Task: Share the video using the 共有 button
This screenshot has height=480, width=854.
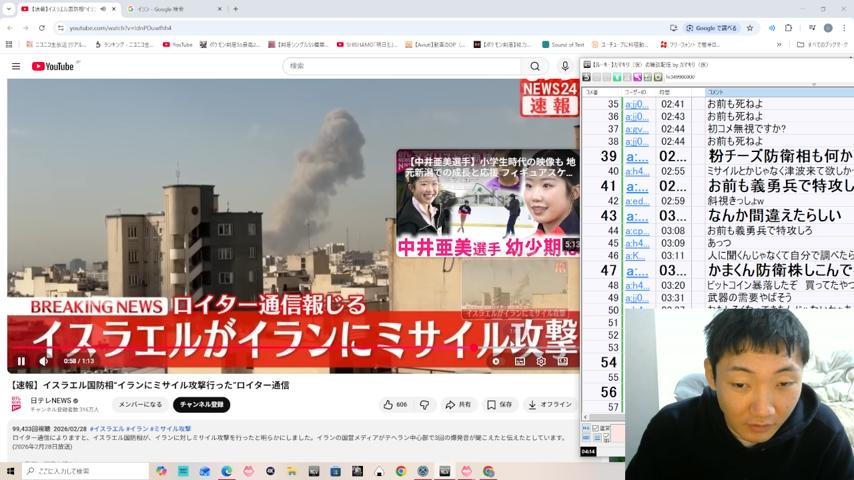Action: [x=458, y=404]
